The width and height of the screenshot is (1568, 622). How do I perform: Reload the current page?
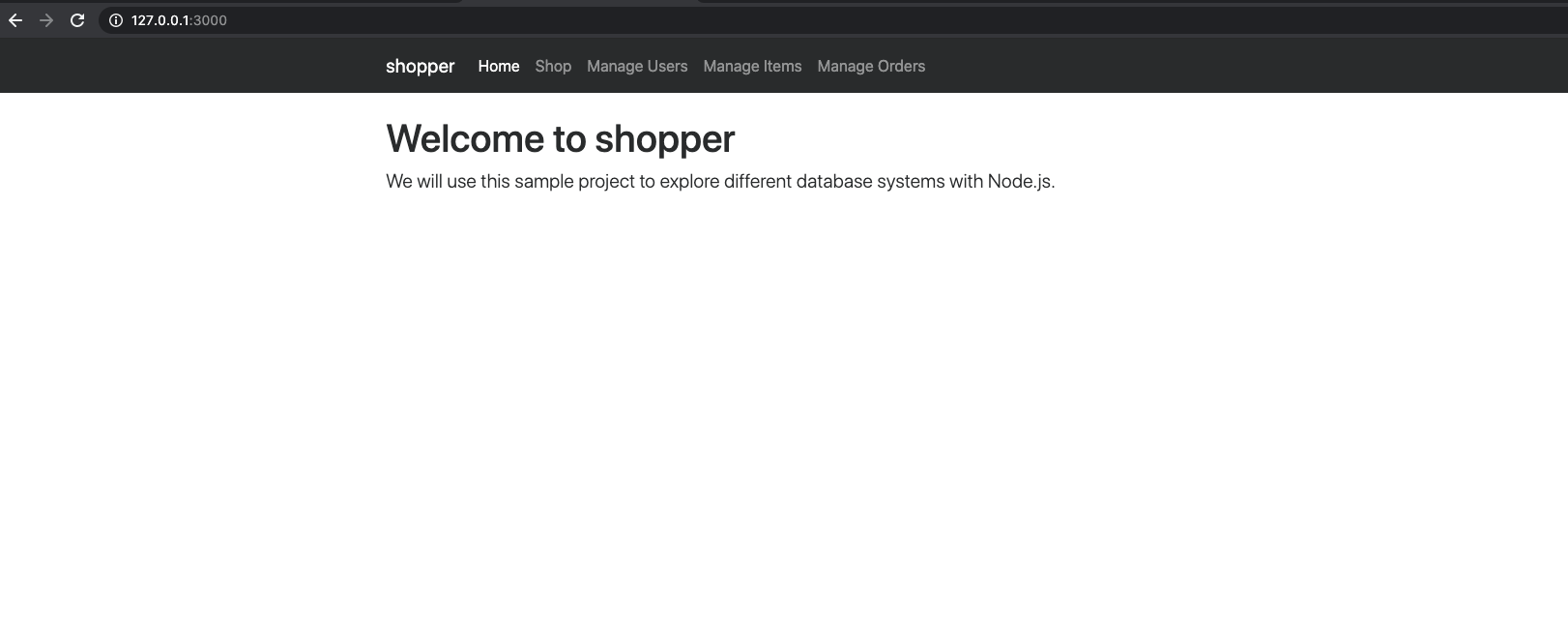77,20
